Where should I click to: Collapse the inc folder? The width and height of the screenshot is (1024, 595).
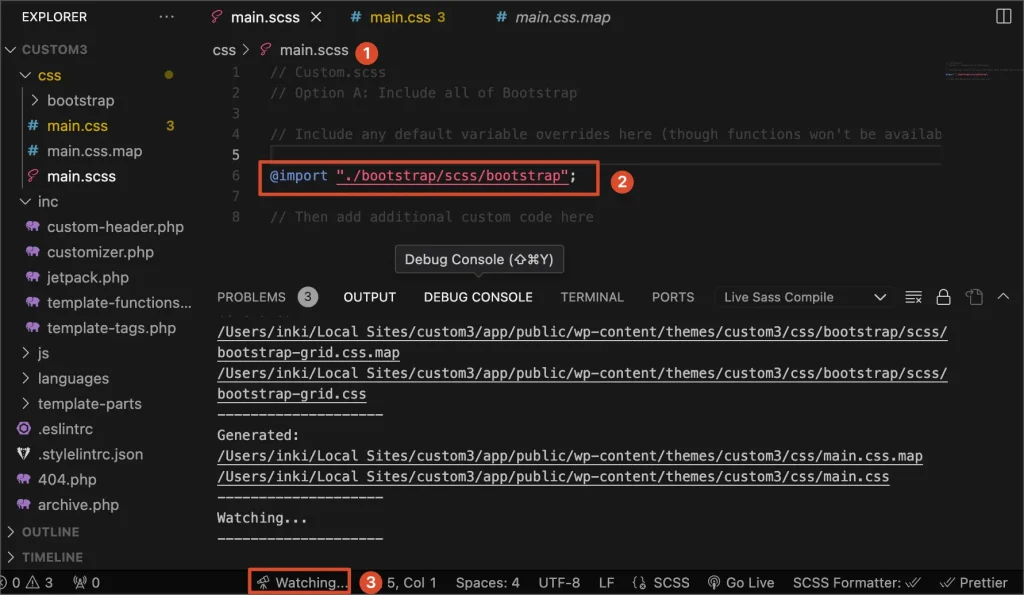coord(48,201)
